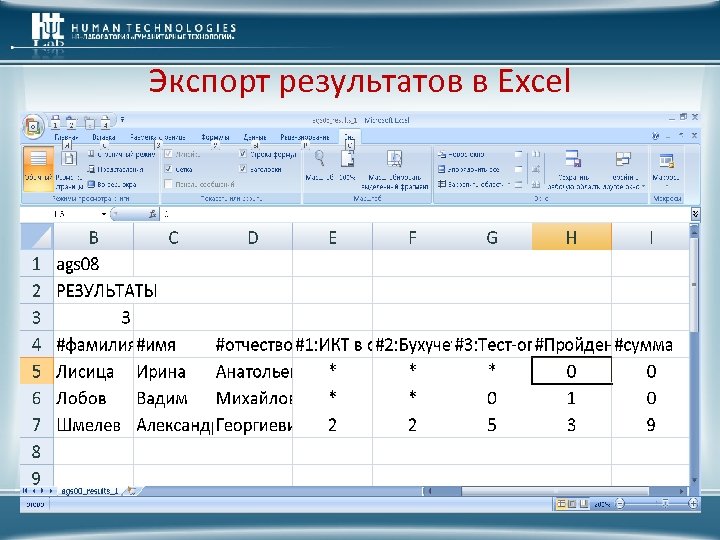Toggle the Headings checkbox

pyautogui.click(x=243, y=169)
